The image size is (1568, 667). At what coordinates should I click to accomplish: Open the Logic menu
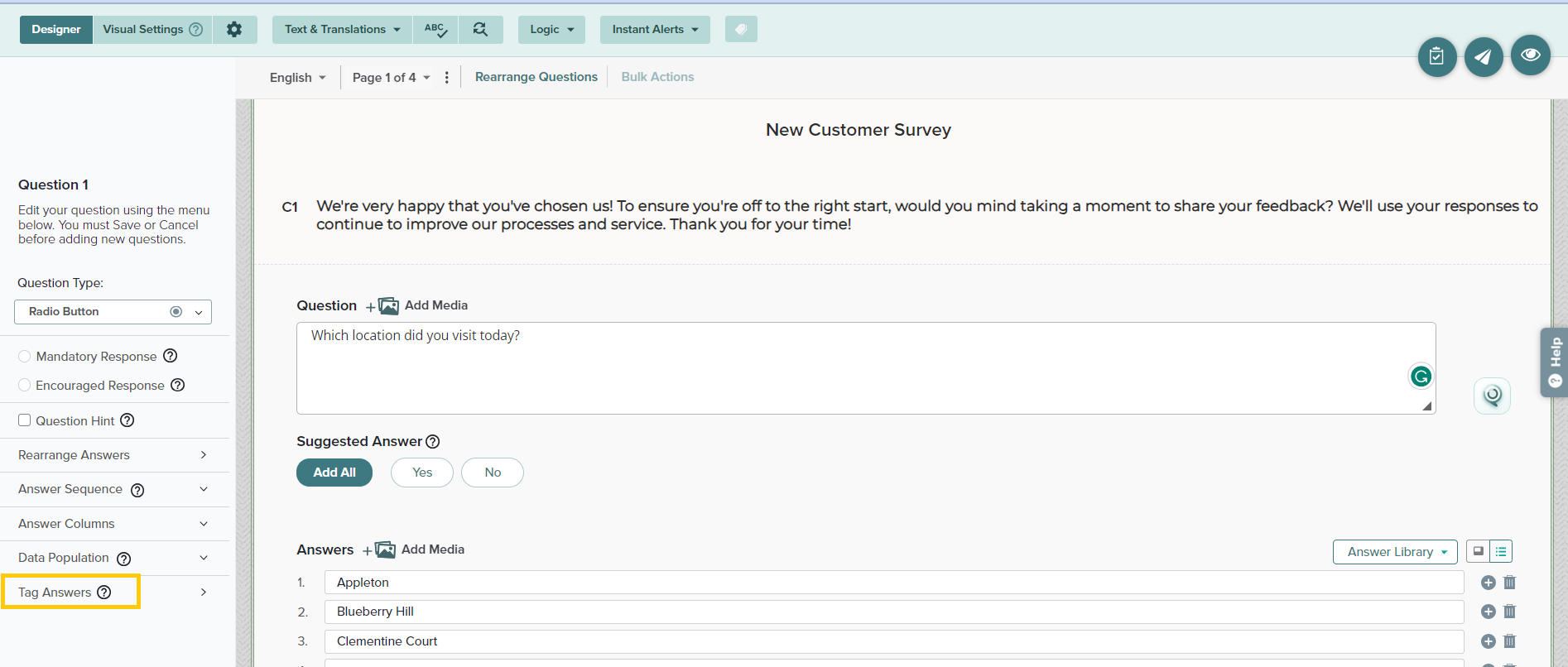coord(551,30)
